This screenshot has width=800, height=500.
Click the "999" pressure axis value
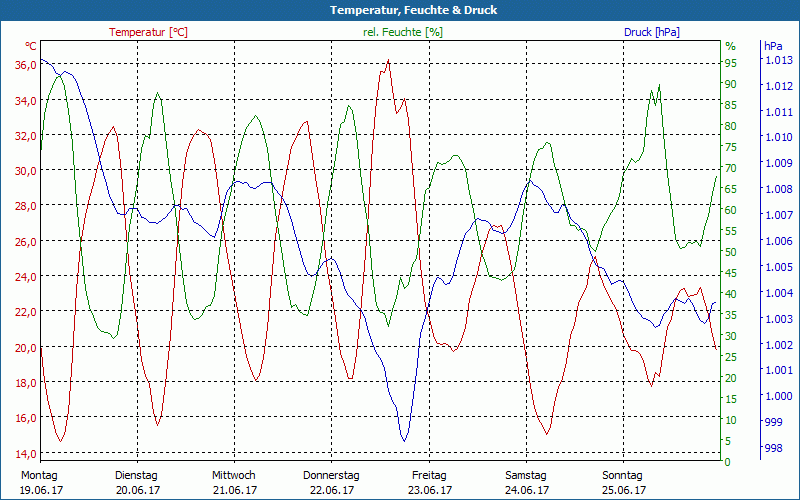[773, 422]
